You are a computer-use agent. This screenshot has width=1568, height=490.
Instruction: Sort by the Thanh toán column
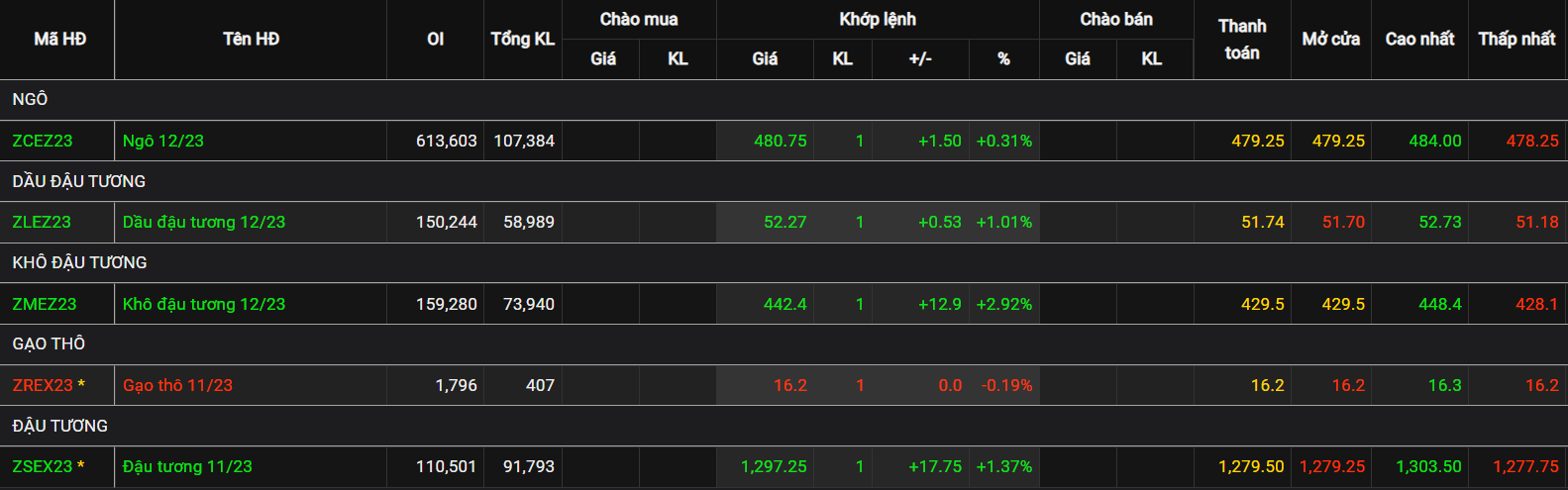(1242, 39)
